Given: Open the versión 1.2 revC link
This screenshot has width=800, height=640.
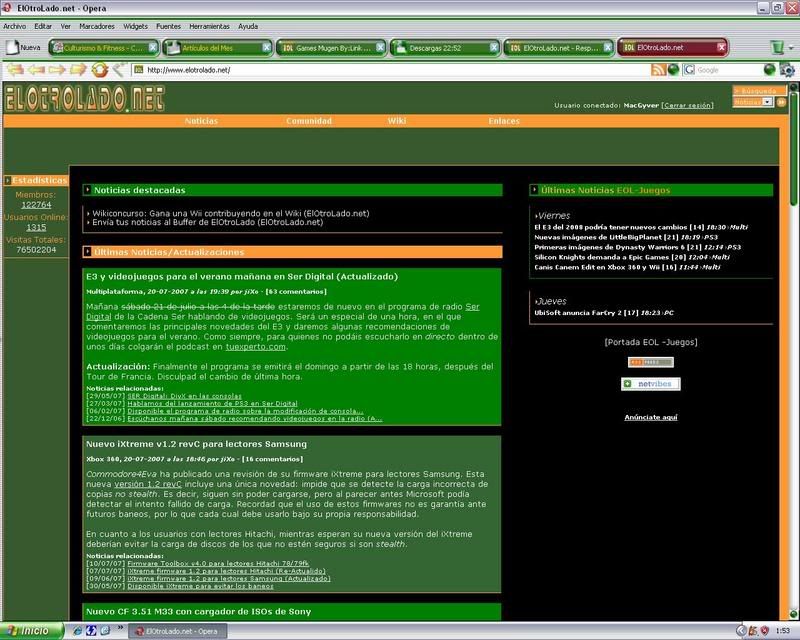Looking at the screenshot, I should pyautogui.click(x=147, y=484).
